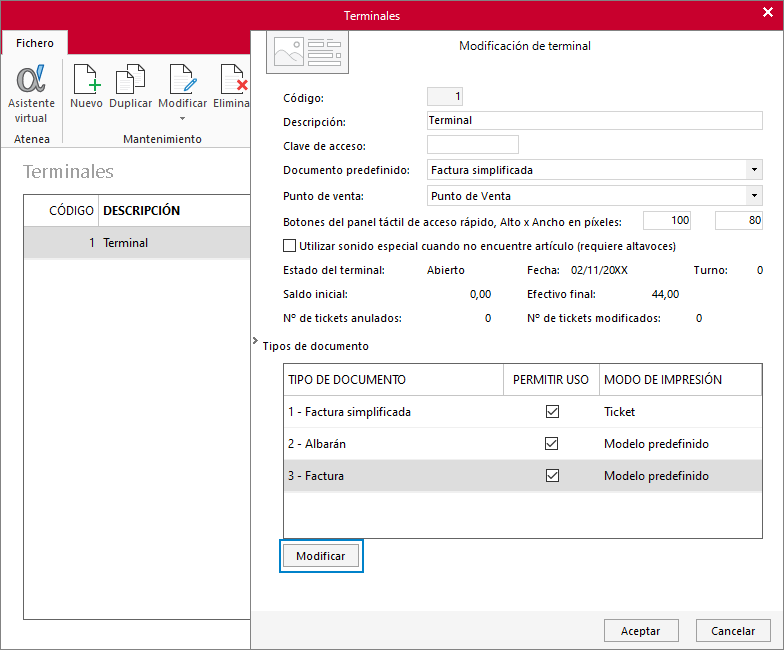This screenshot has width=784, height=650.
Task: Toggle permitir uso for Factura row
Action: (x=552, y=476)
